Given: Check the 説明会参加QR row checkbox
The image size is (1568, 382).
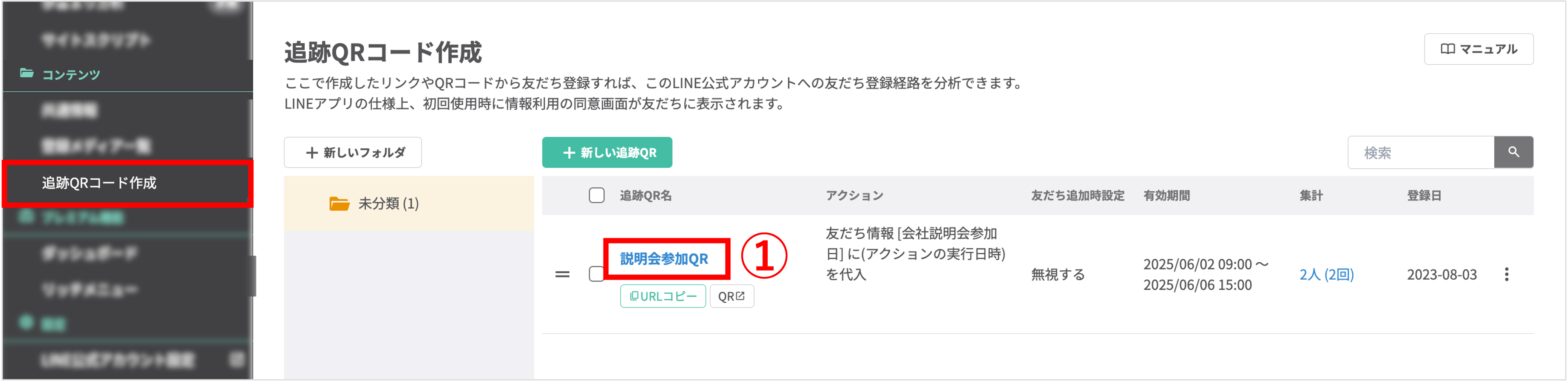Looking at the screenshot, I should 596,274.
